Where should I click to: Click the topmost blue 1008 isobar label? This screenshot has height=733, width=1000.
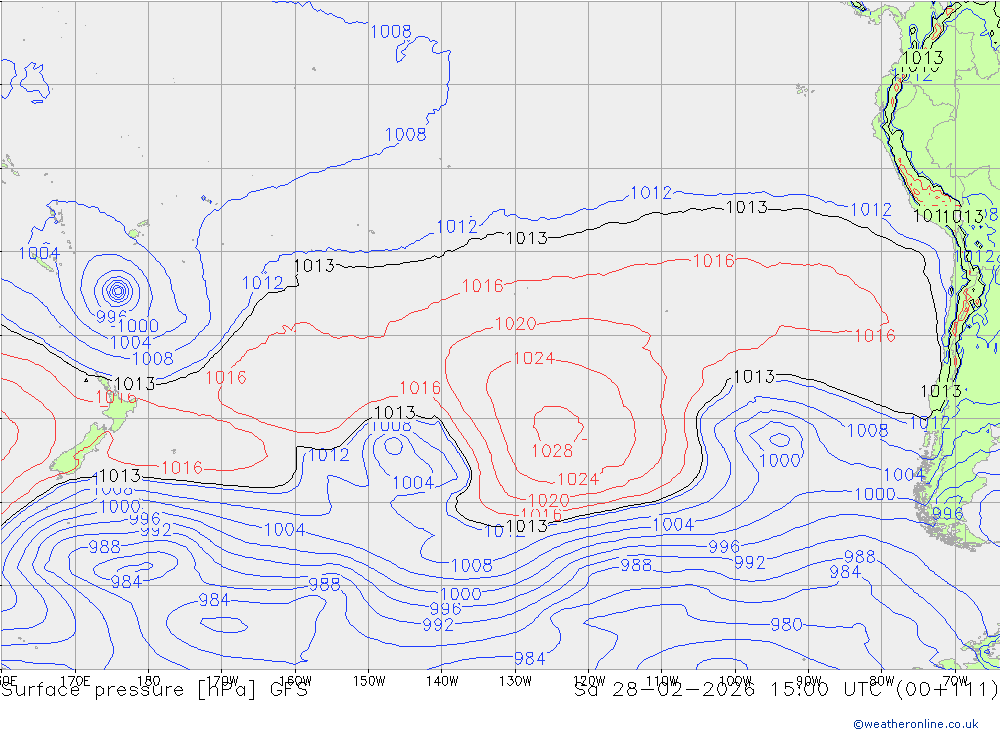point(391,31)
